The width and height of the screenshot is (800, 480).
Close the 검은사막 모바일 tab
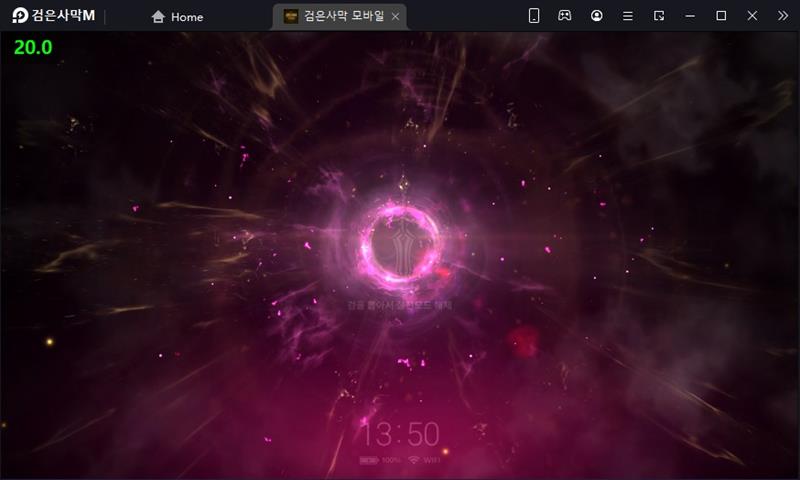pos(395,17)
